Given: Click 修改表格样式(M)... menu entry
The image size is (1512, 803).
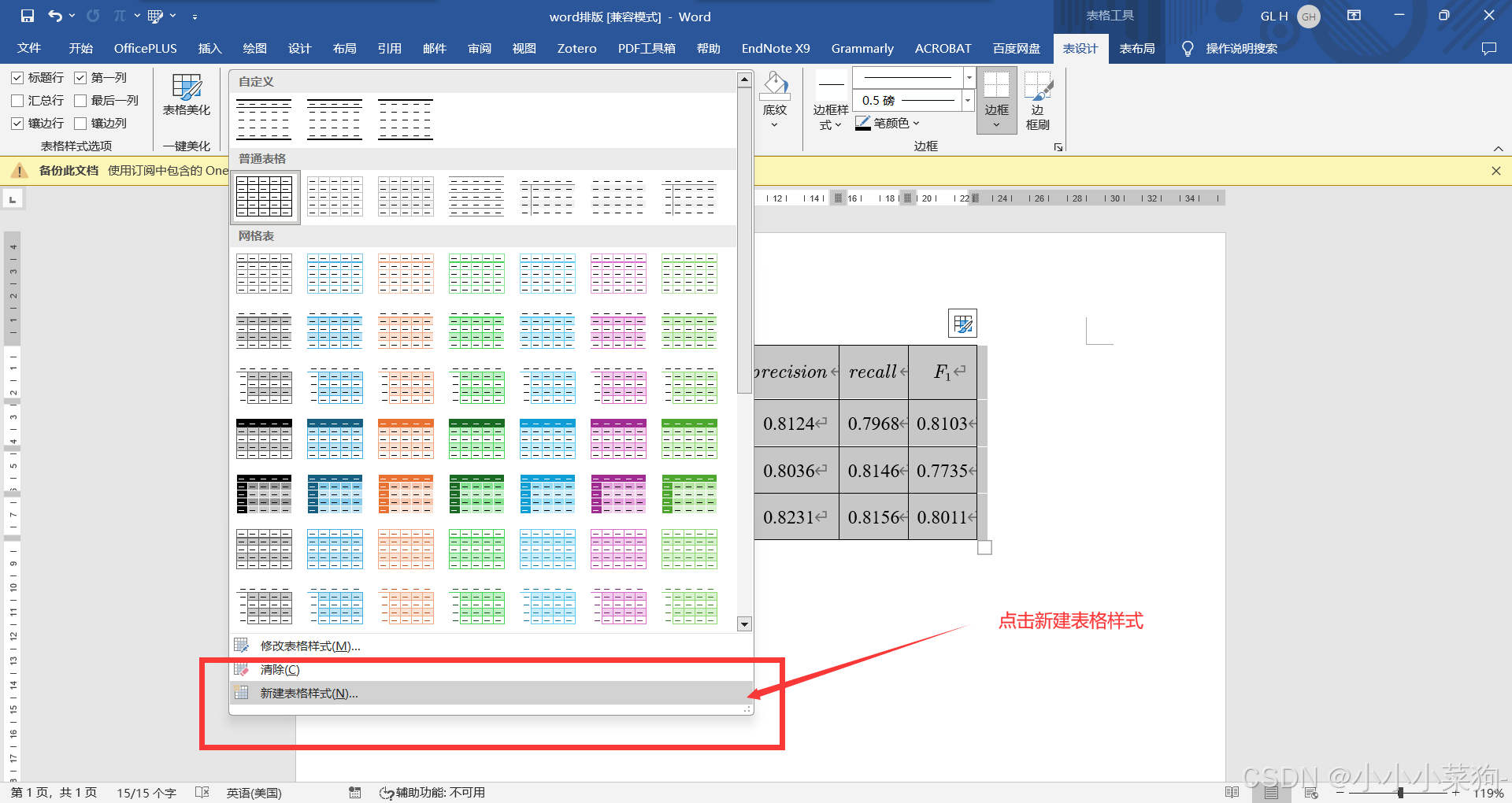Looking at the screenshot, I should click(491, 646).
